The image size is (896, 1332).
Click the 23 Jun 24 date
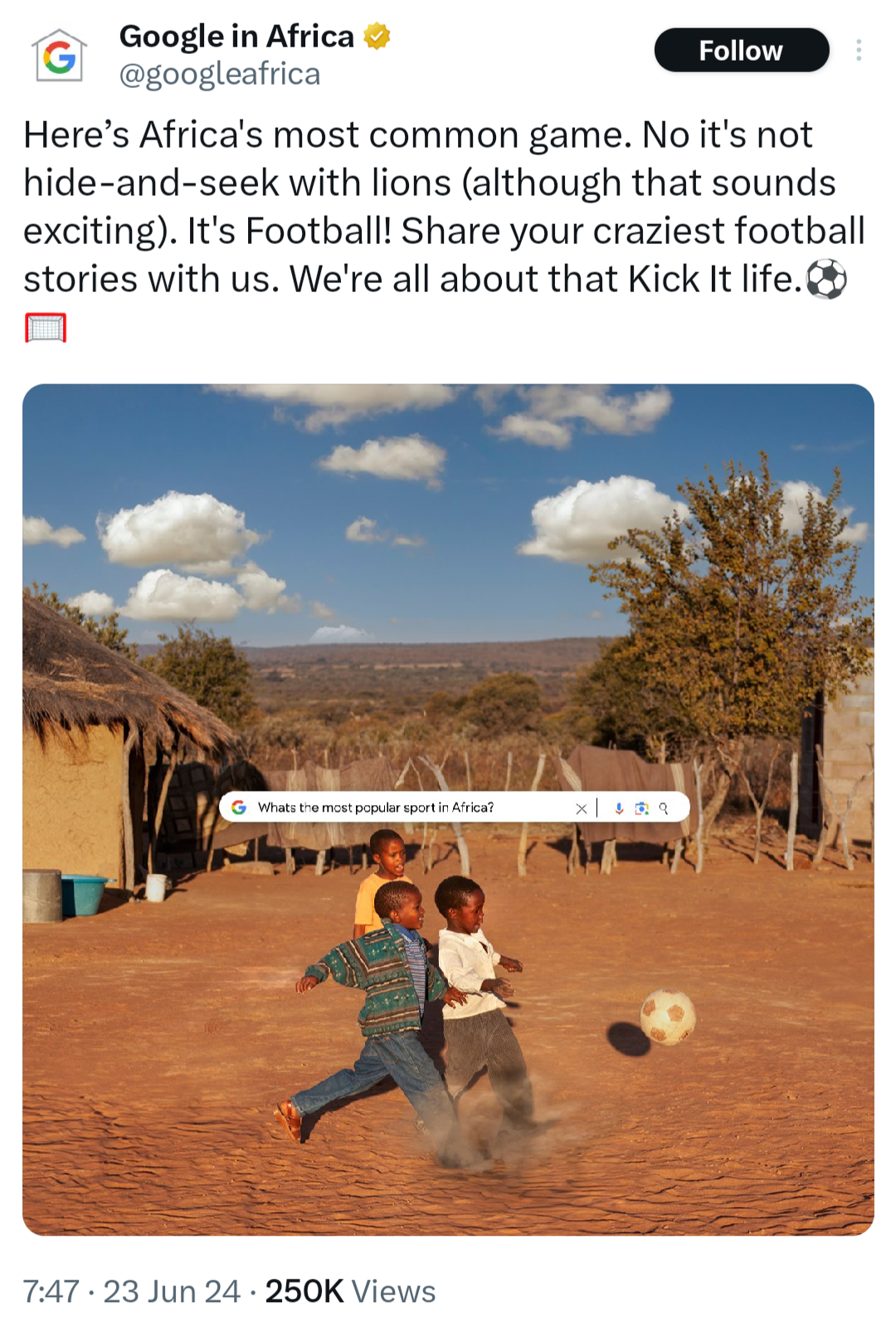(x=172, y=1291)
